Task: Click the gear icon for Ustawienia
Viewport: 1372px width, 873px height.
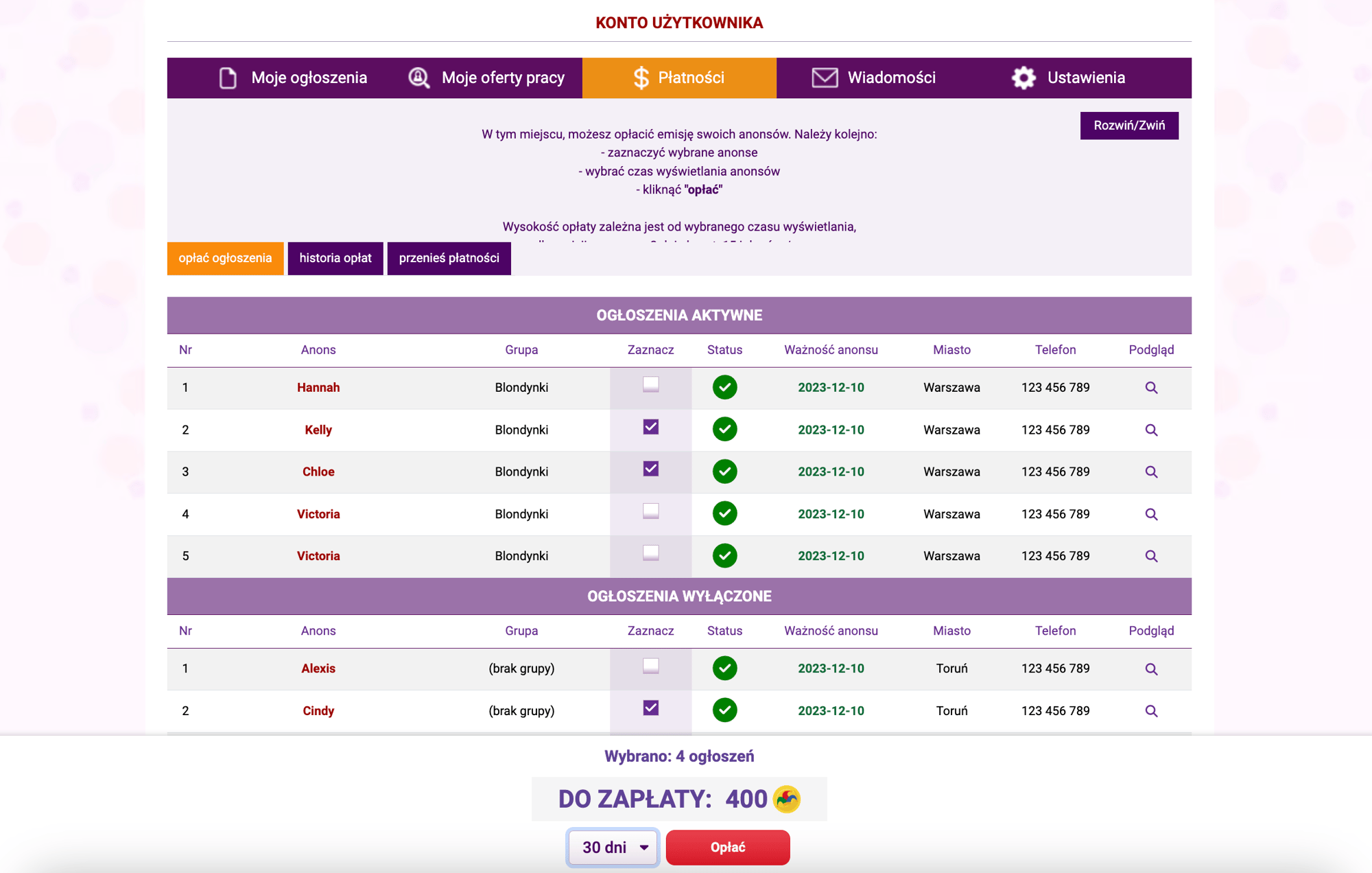Action: [1024, 78]
